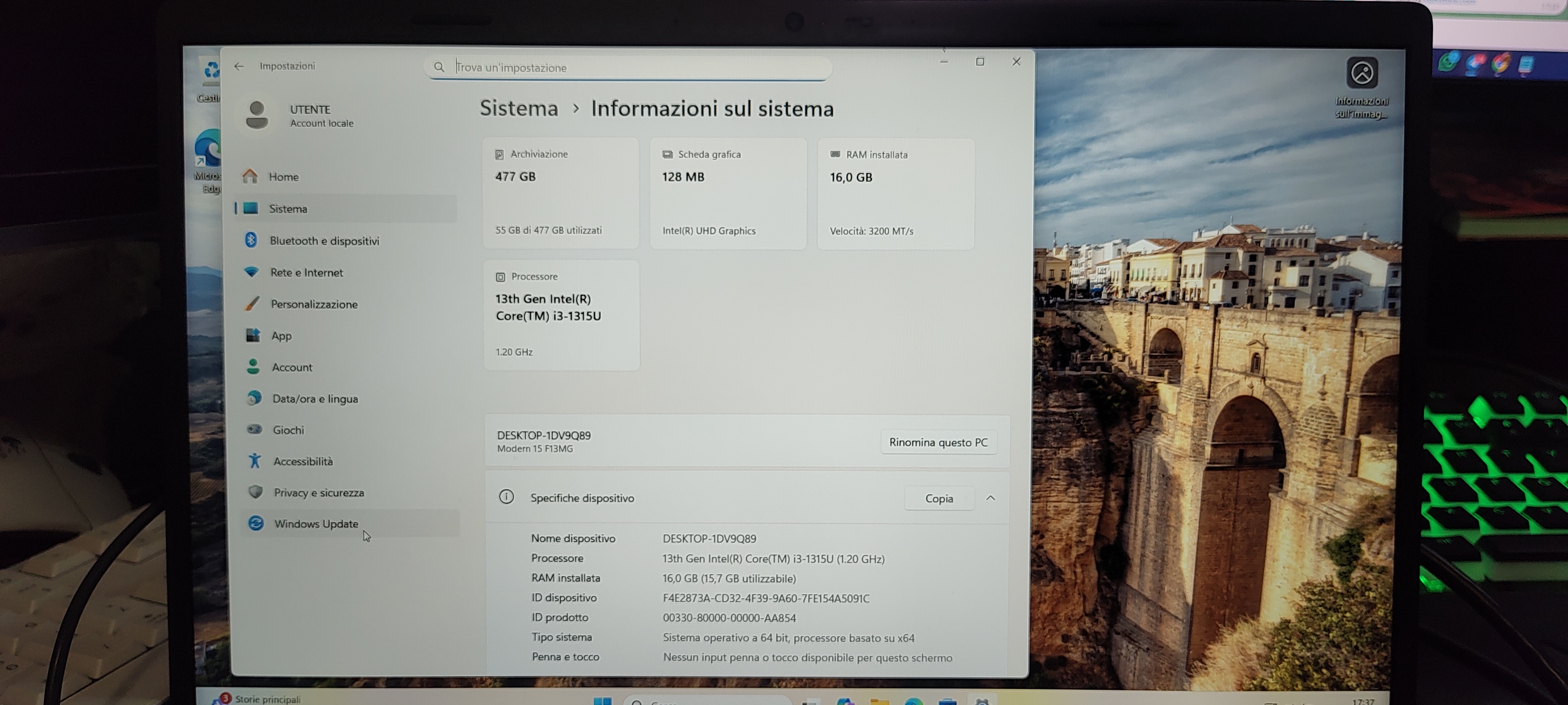Click the Sistema breadcrumb link
Image resolution: width=1568 pixels, height=705 pixels.
point(519,108)
